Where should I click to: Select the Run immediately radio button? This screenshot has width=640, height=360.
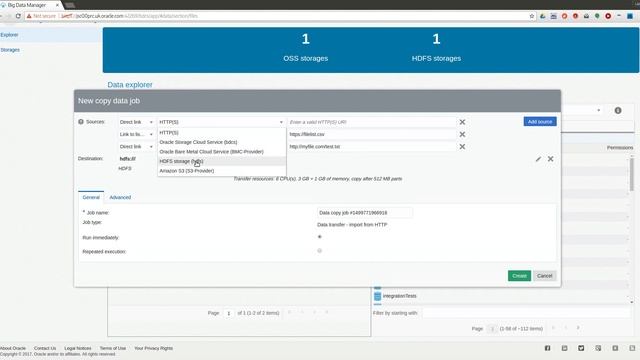point(320,237)
